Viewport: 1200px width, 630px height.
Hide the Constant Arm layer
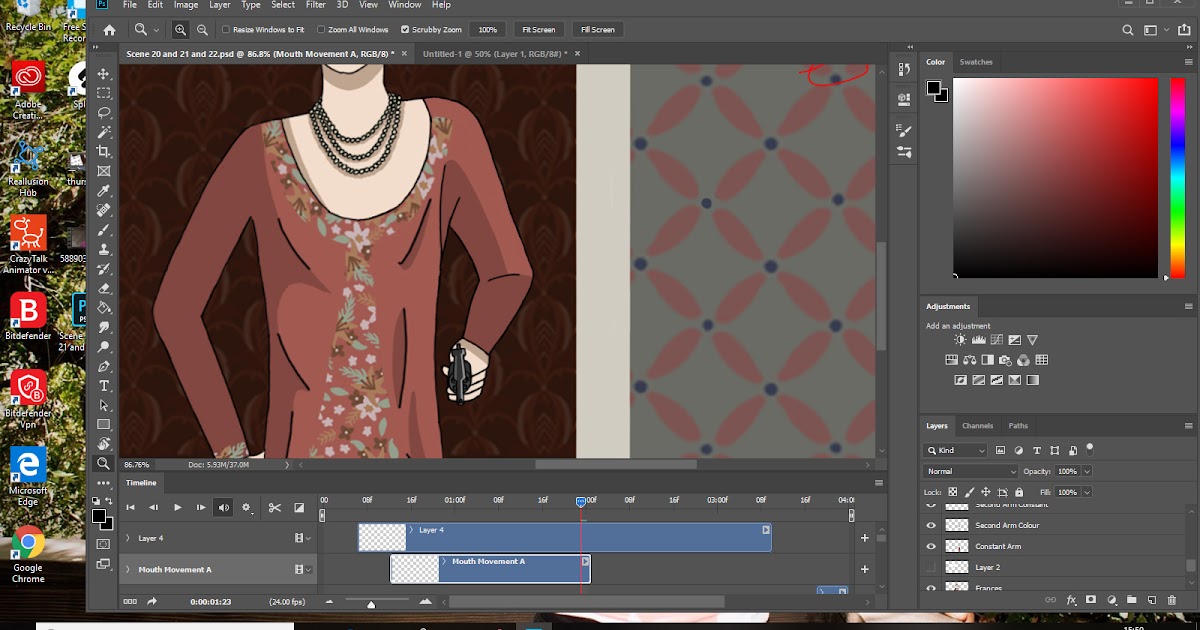coord(931,546)
